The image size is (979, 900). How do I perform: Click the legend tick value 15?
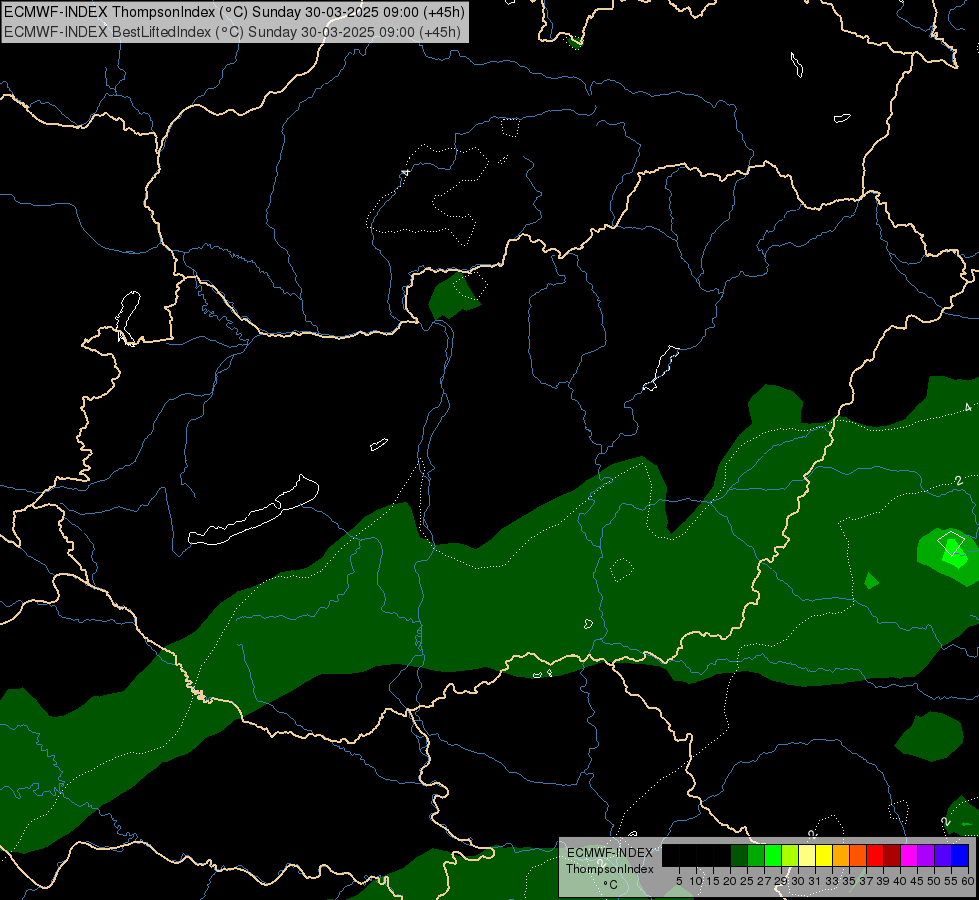(x=713, y=881)
